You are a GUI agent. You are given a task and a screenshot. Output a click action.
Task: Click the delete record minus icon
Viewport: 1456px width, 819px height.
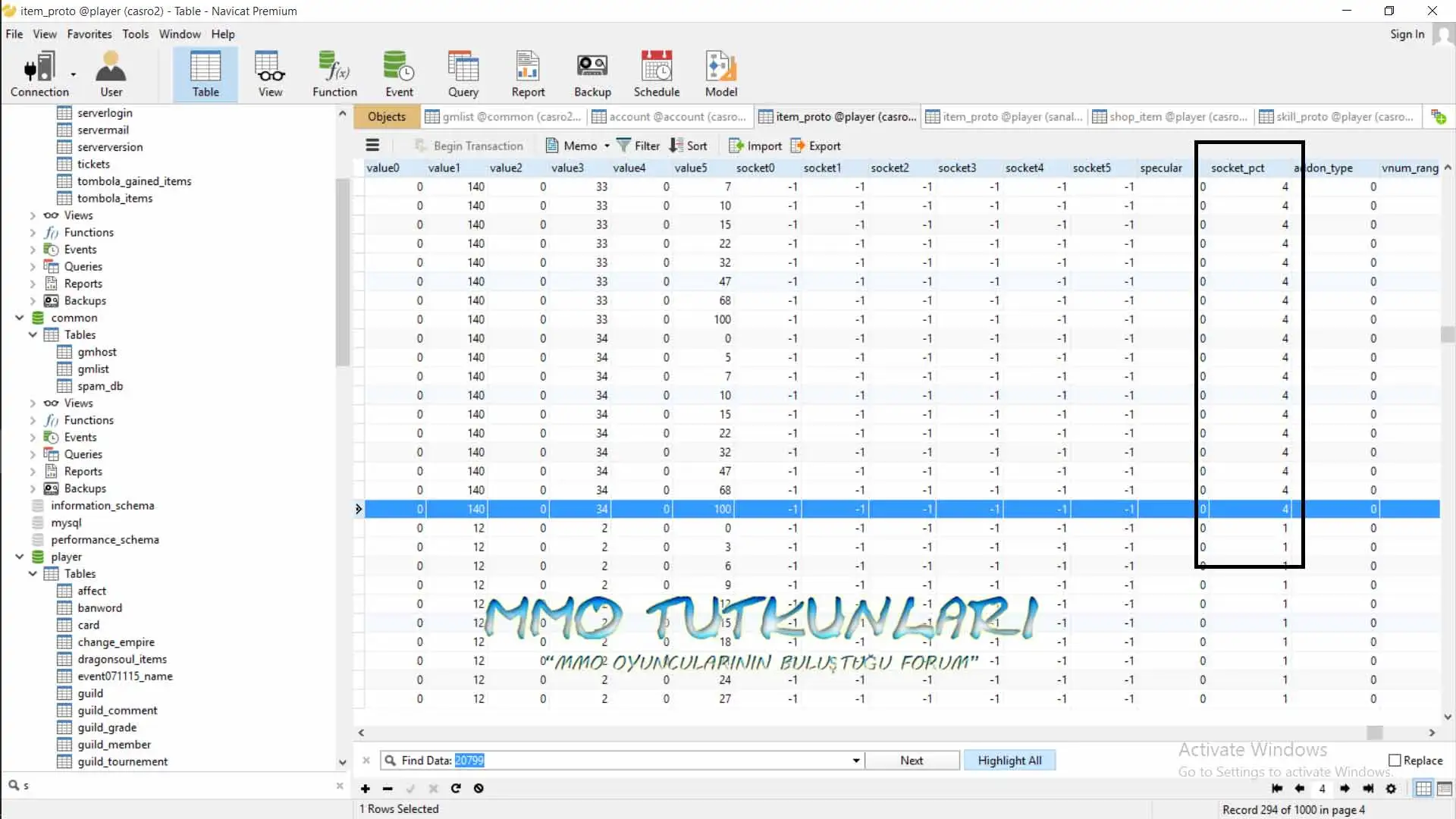(388, 789)
